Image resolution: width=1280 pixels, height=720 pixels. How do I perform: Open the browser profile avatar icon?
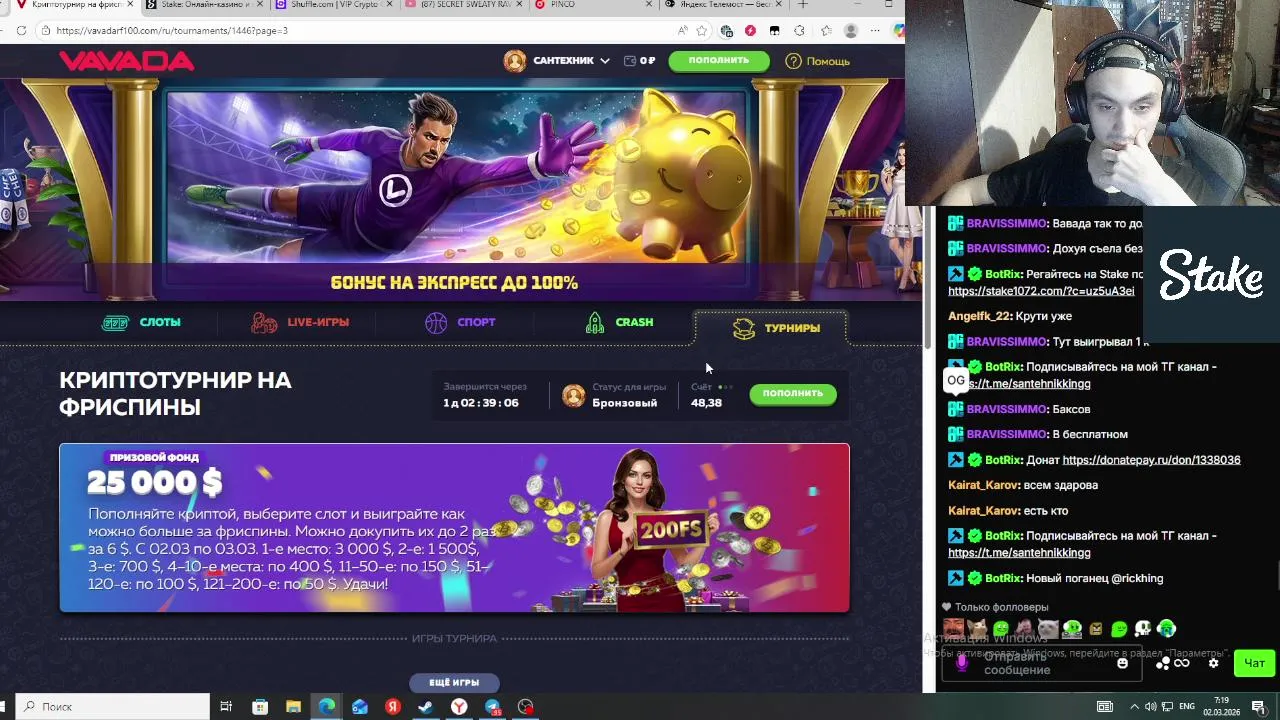click(851, 31)
